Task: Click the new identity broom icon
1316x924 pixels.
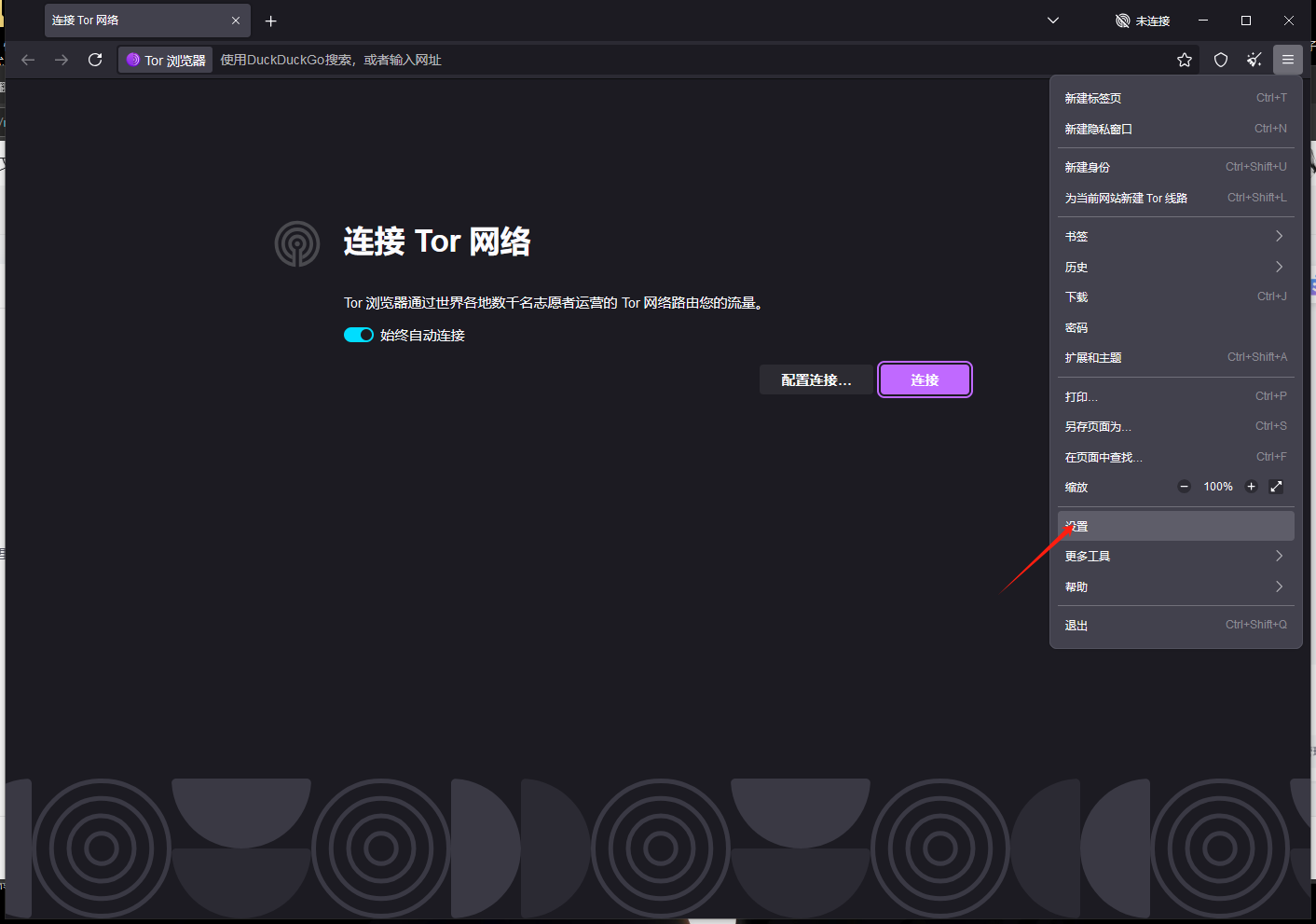Action: tap(1254, 60)
